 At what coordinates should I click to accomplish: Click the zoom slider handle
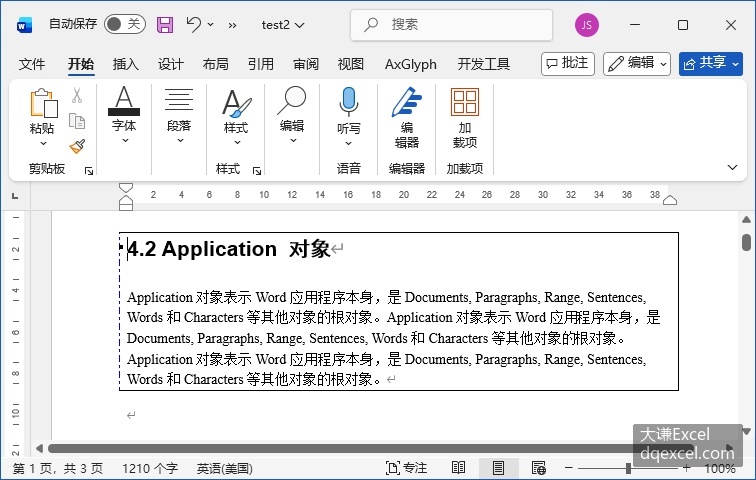pos(628,468)
